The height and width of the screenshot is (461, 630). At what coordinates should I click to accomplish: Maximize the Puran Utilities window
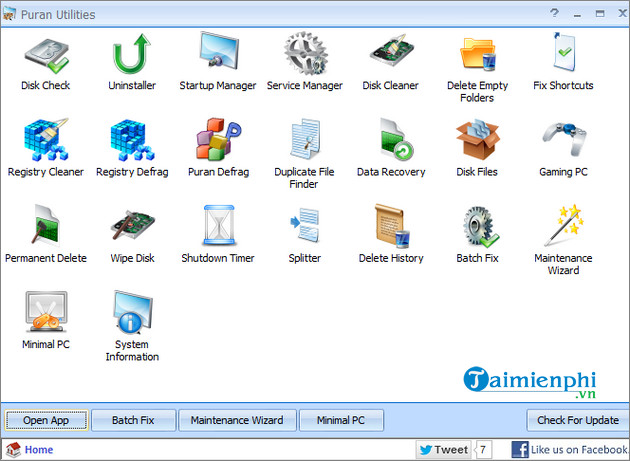coord(600,14)
